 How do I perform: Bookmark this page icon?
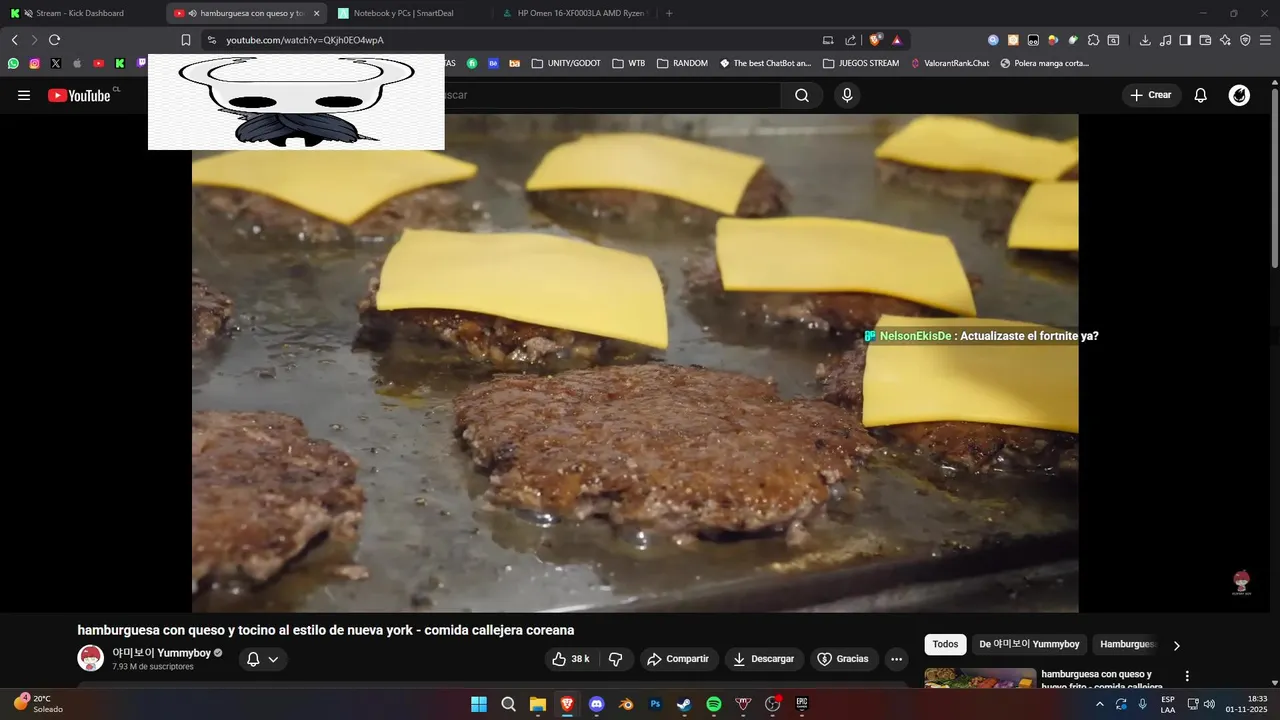coord(185,40)
